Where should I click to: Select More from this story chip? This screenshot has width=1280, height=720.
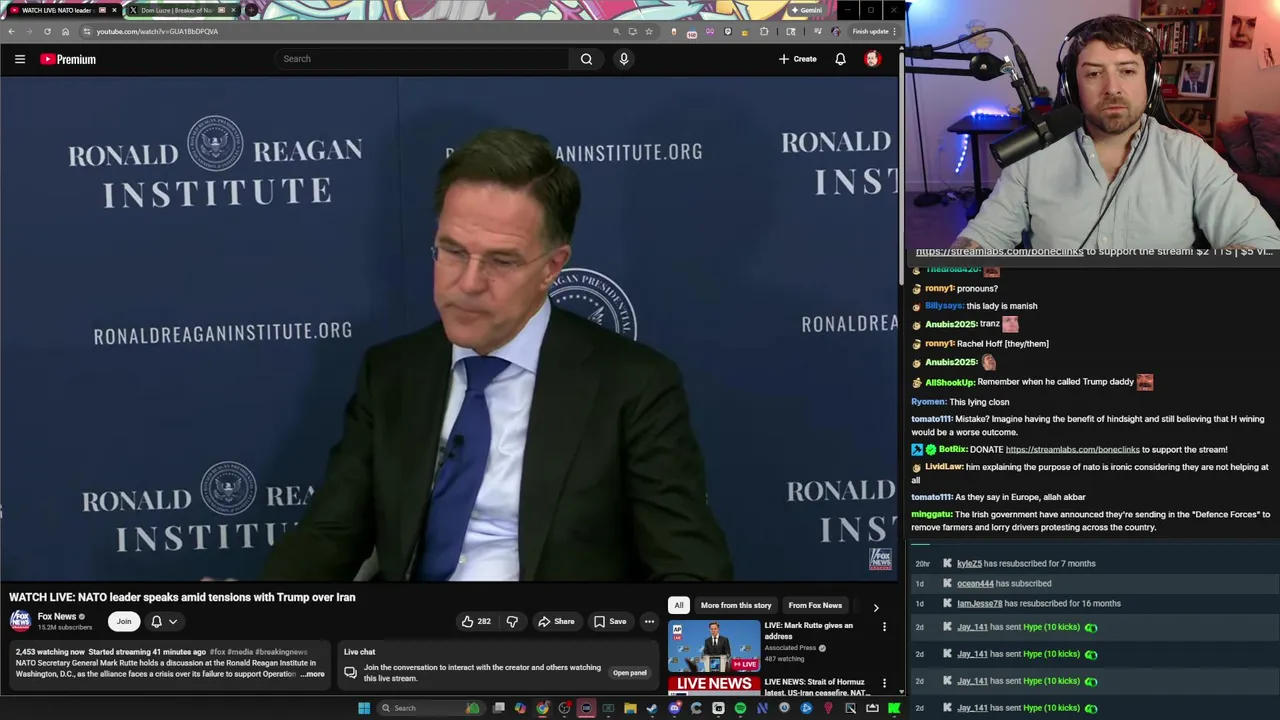point(736,605)
